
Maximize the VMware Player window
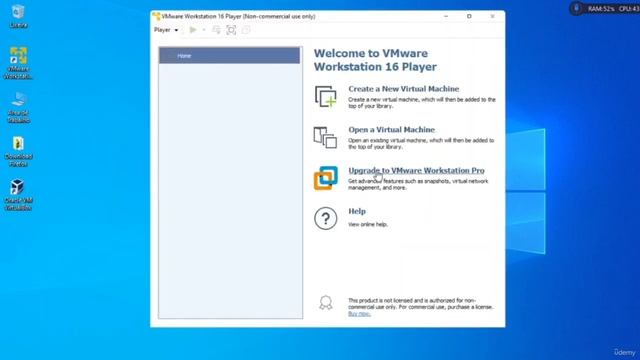[469, 16]
